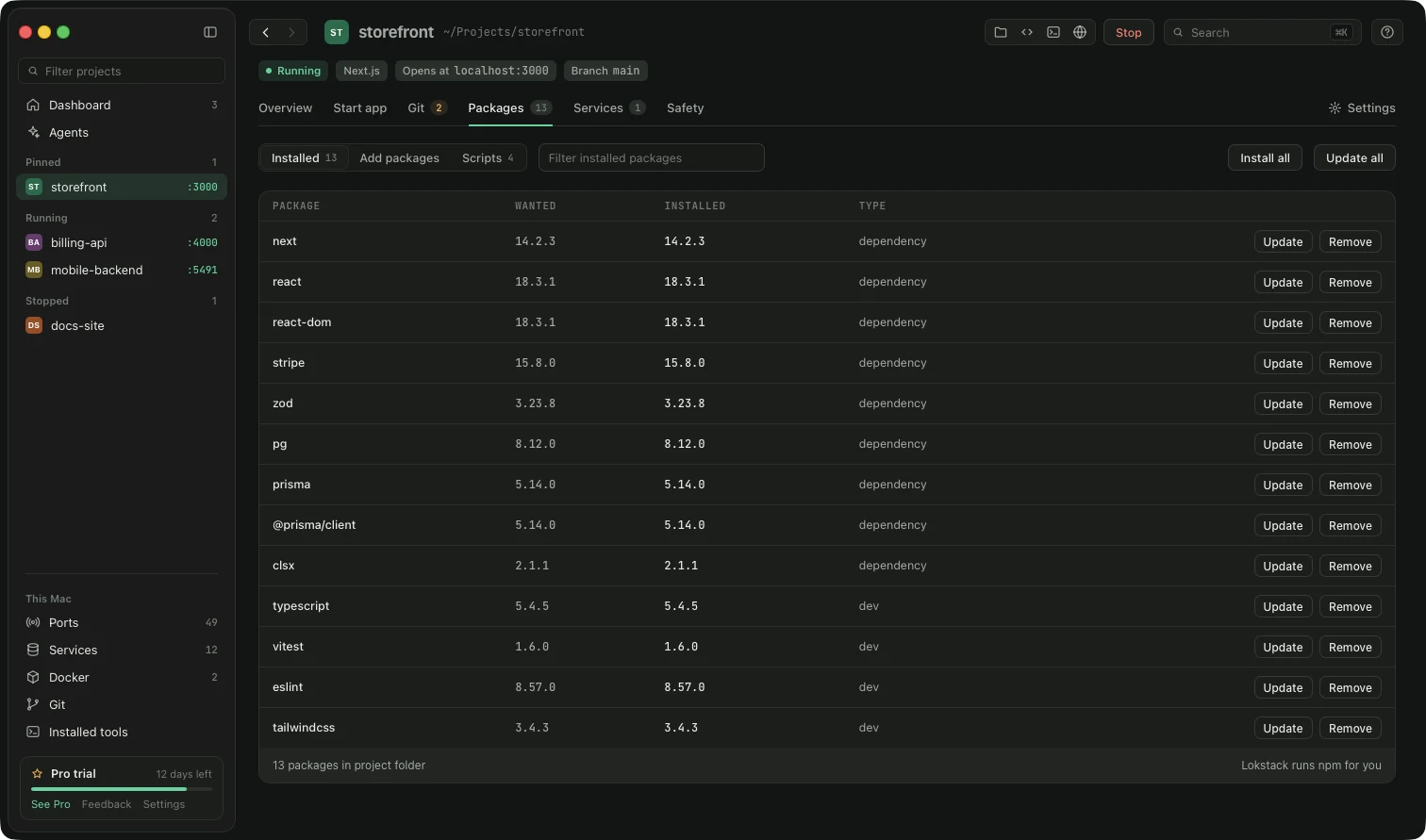
Task: Open Git under This Mac
Action: click(x=122, y=704)
